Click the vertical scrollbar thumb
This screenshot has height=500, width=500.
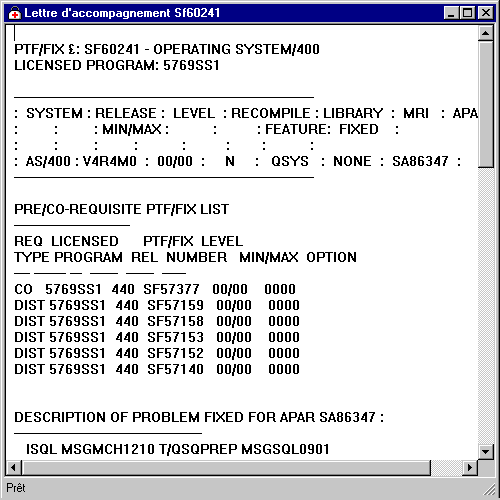point(485,104)
